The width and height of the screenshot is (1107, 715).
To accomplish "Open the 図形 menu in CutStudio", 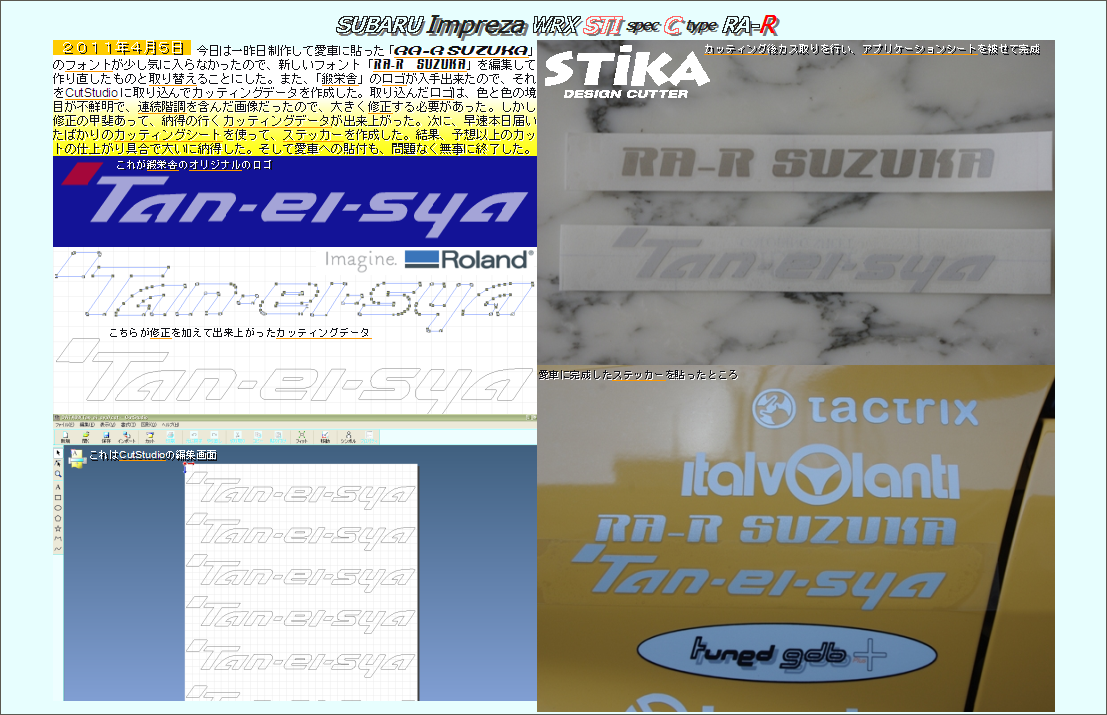I will click(x=148, y=425).
